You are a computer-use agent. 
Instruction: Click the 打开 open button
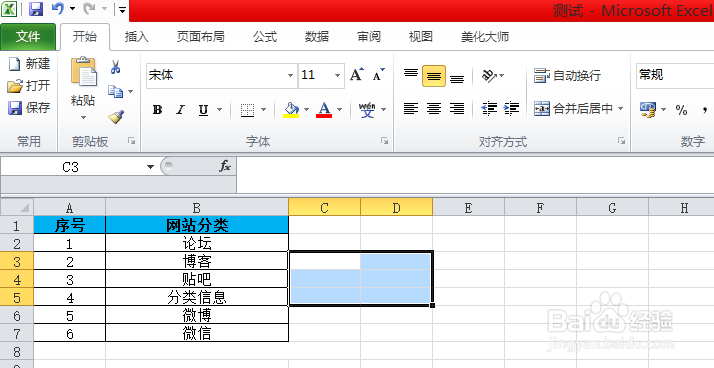coord(29,86)
